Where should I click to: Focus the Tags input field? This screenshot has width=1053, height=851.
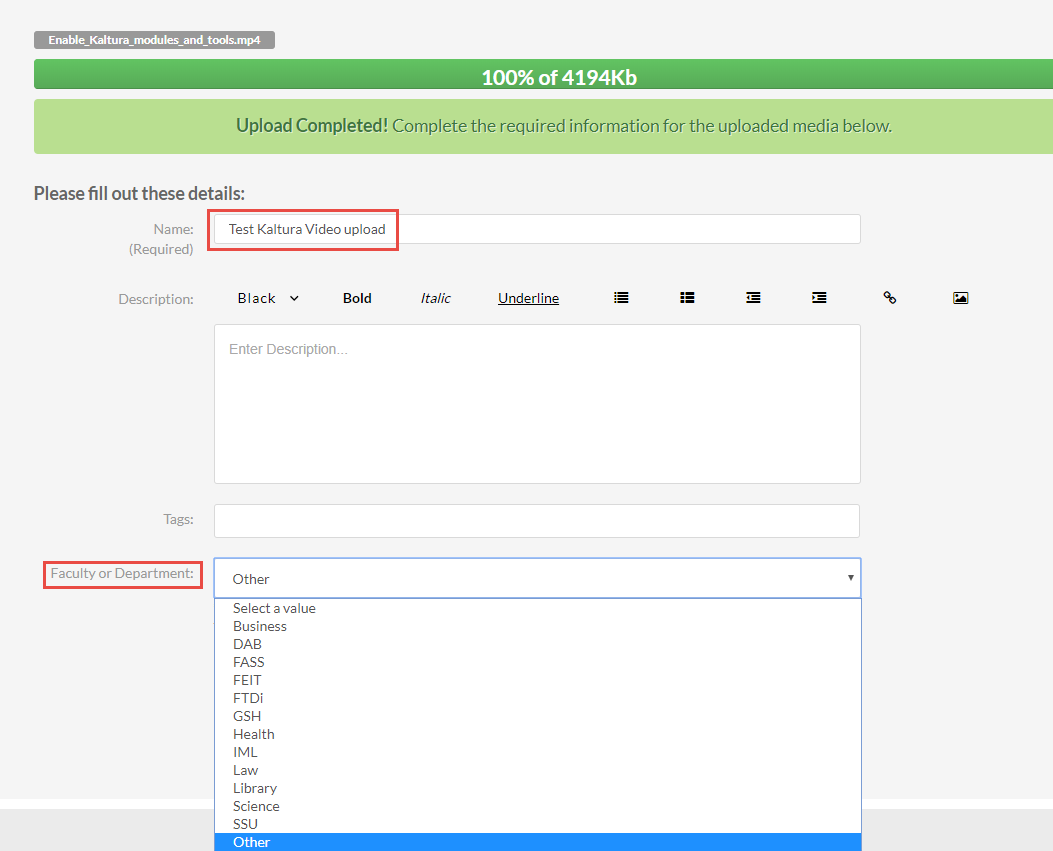536,520
